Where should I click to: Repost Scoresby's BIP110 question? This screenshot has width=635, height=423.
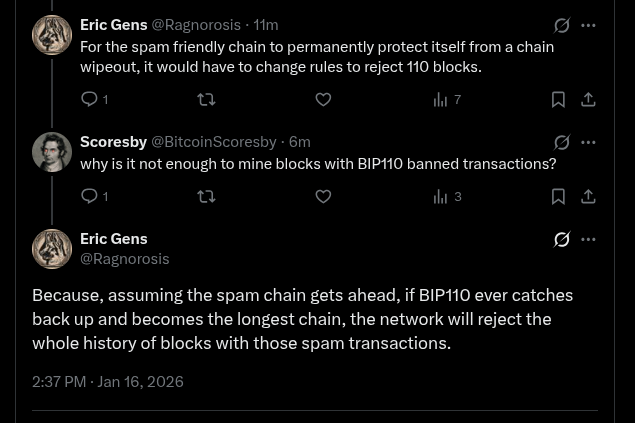(206, 196)
